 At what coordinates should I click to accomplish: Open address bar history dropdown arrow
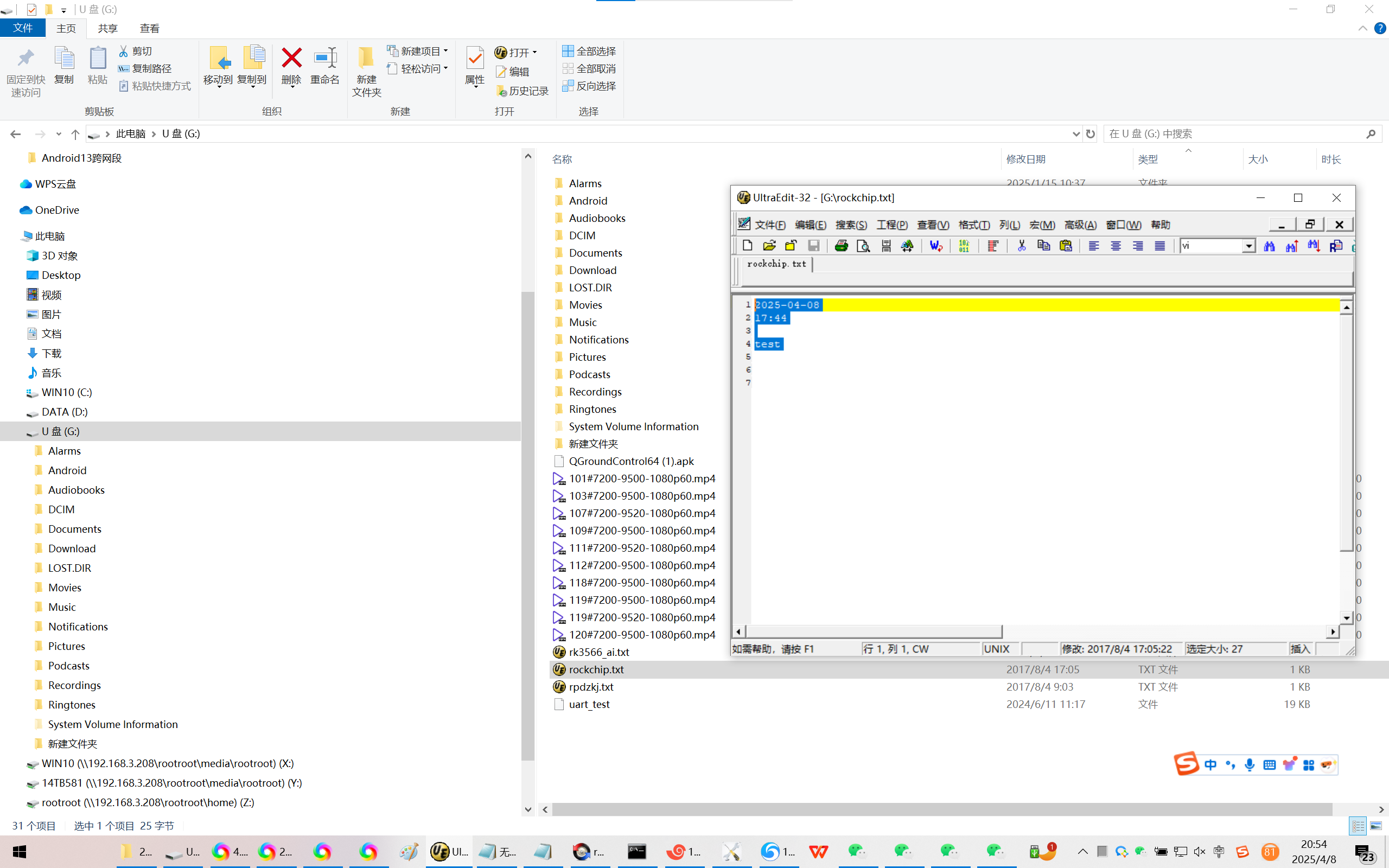tap(1075, 134)
